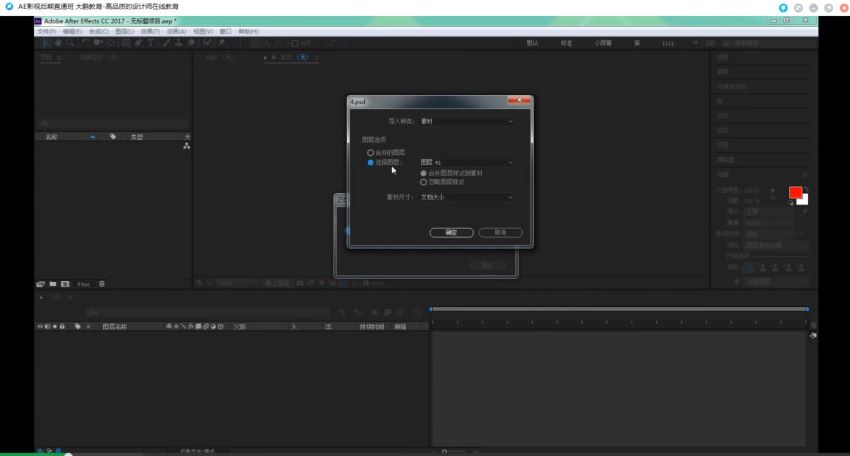The image size is (850, 456).
Task: Close the 4.psd import dialog
Action: pyautogui.click(x=519, y=101)
